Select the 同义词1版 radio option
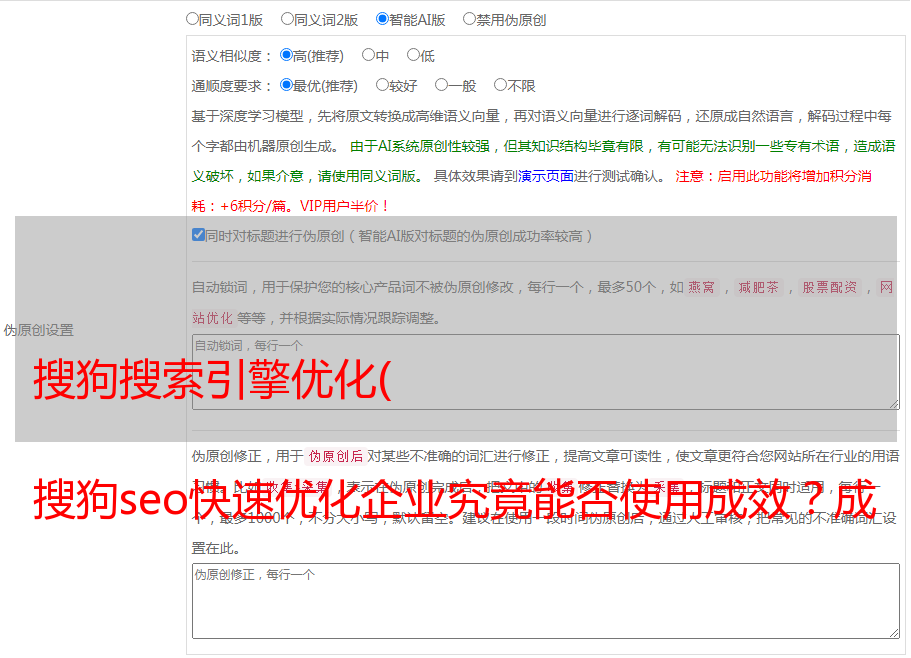 pyautogui.click(x=192, y=19)
